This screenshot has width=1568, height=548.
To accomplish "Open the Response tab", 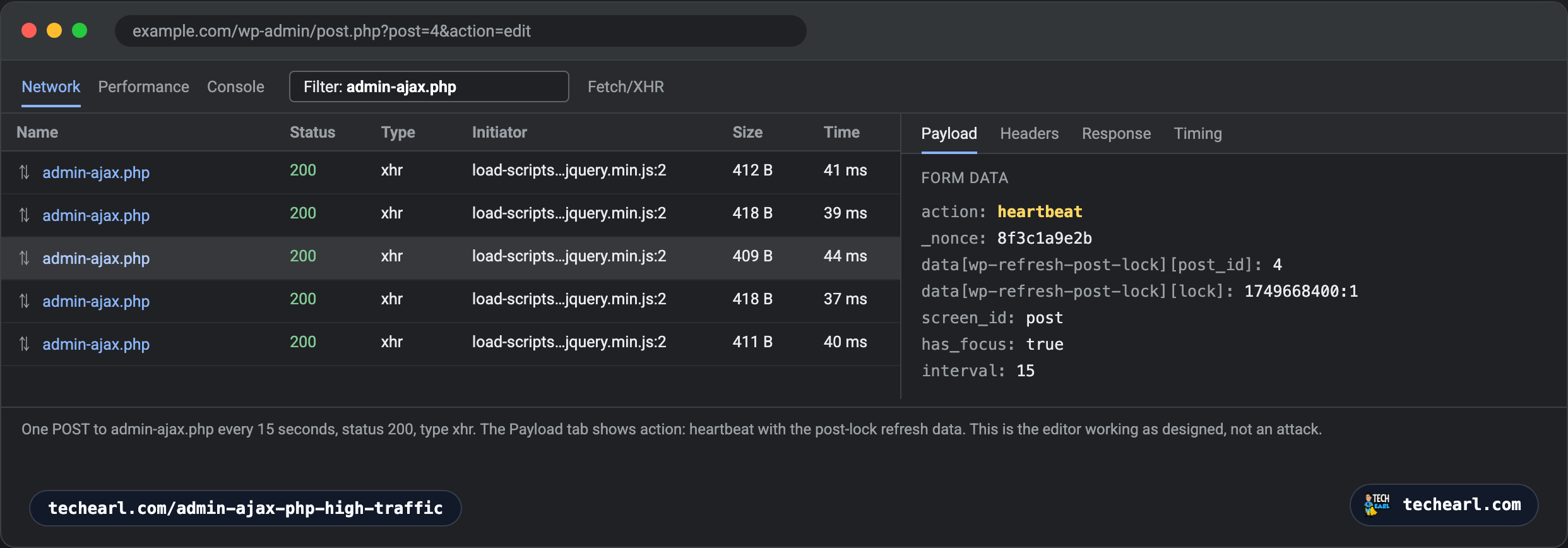I will 1116,133.
